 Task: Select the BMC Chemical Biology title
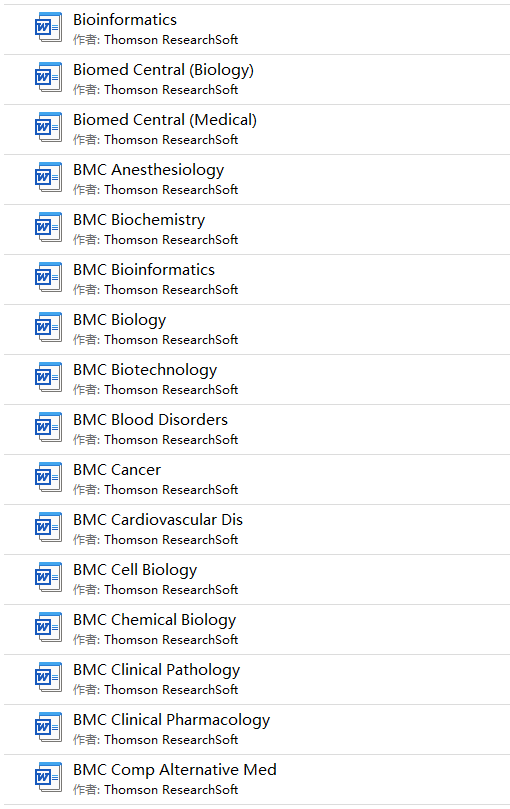coord(154,620)
